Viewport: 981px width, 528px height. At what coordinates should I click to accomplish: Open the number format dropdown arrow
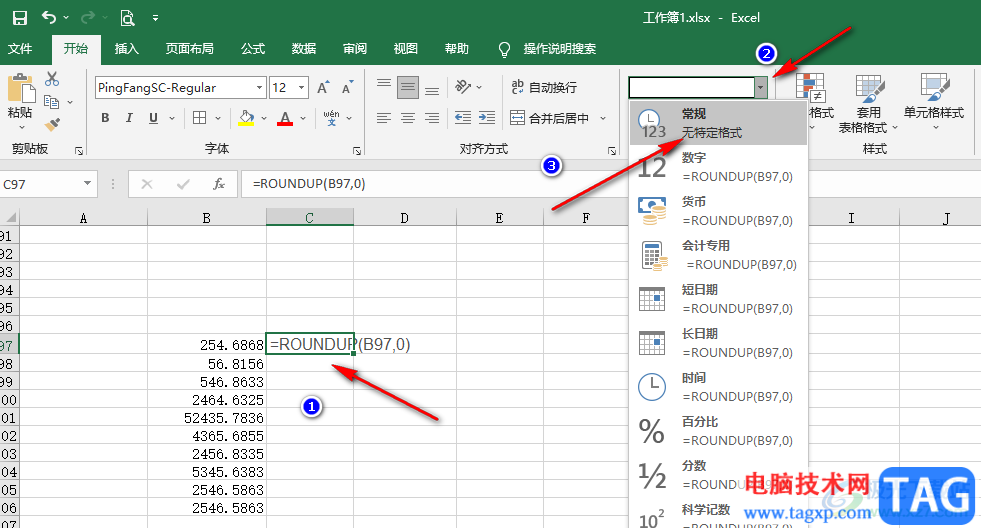[x=760, y=88]
